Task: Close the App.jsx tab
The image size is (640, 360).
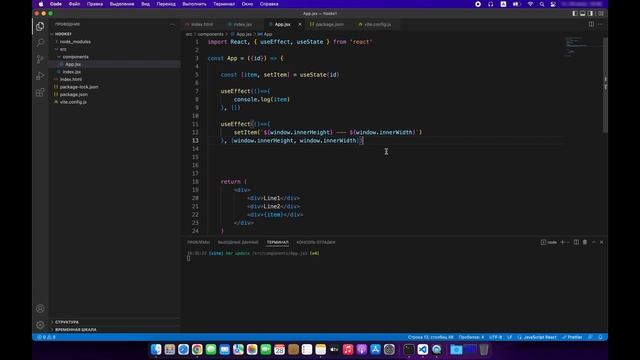Action: pos(300,24)
